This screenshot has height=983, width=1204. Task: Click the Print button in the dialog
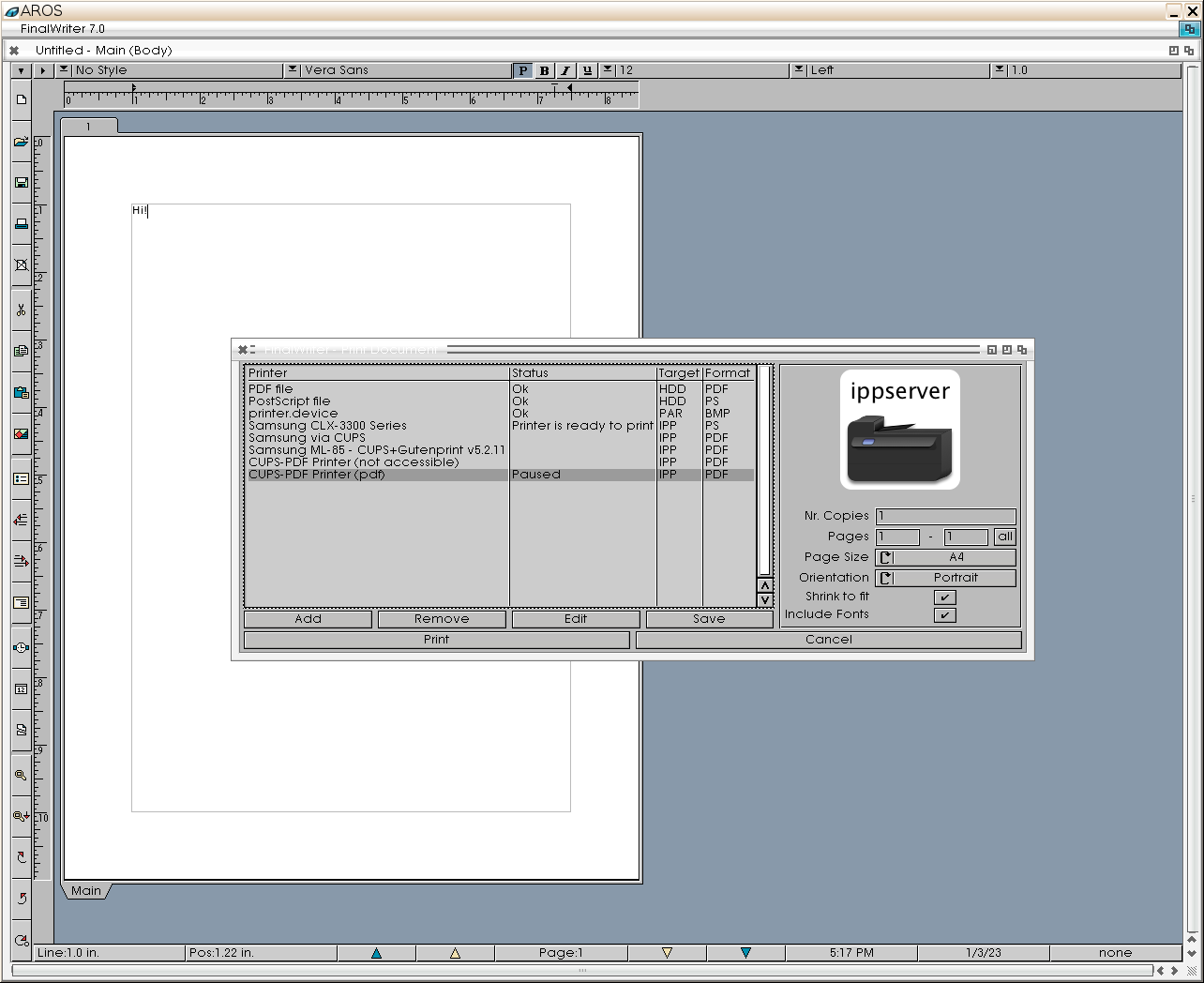coord(436,640)
